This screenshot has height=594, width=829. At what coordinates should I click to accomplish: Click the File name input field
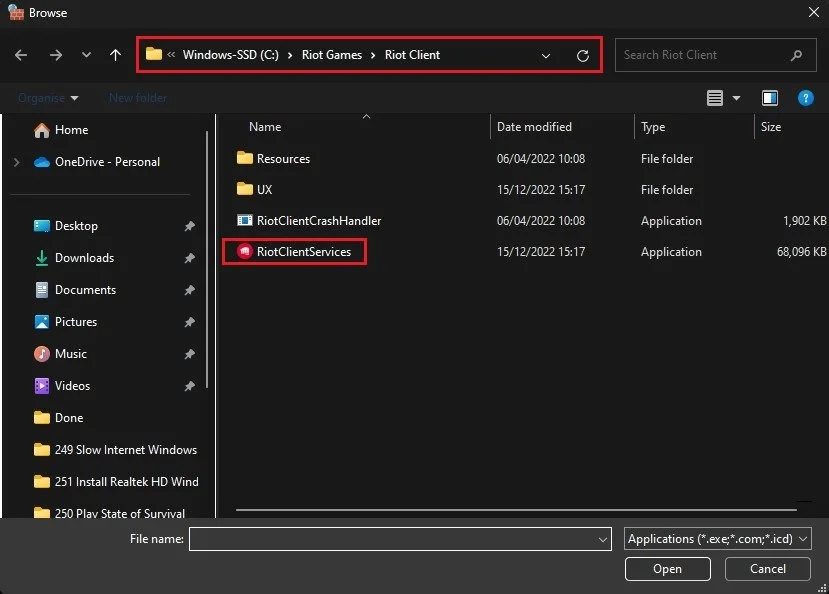(400, 539)
